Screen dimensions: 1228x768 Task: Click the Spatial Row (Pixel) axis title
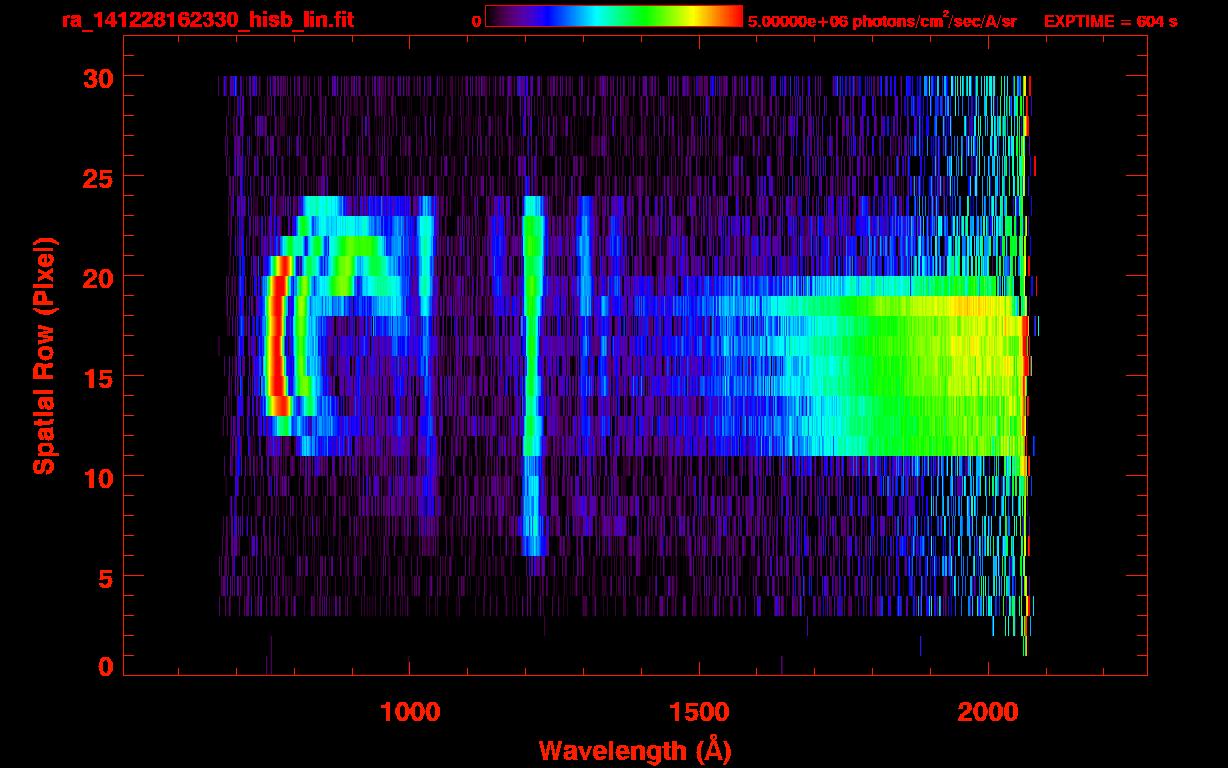[44, 355]
